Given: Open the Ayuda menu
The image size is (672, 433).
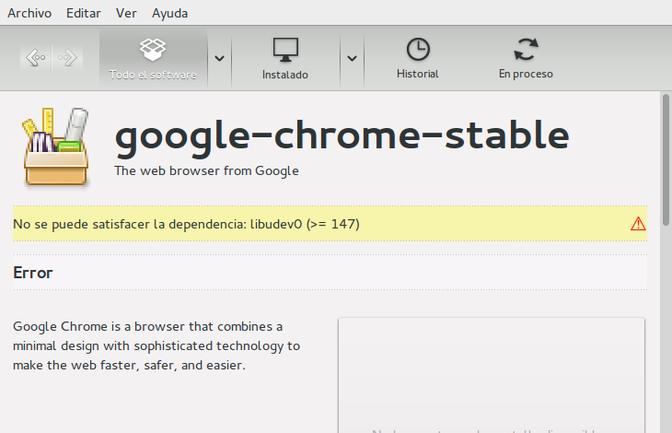Looking at the screenshot, I should [169, 13].
